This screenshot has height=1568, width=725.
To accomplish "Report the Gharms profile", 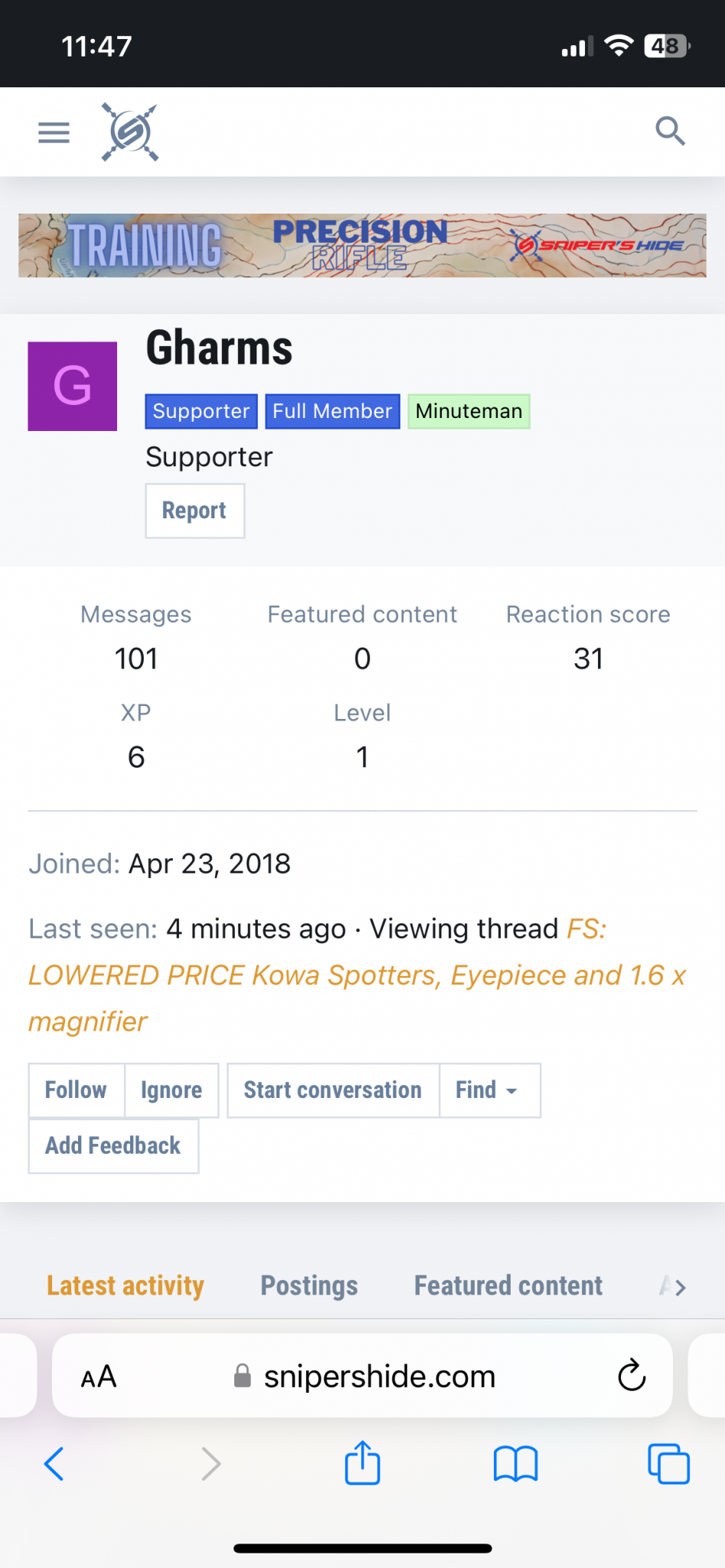I will pos(194,511).
